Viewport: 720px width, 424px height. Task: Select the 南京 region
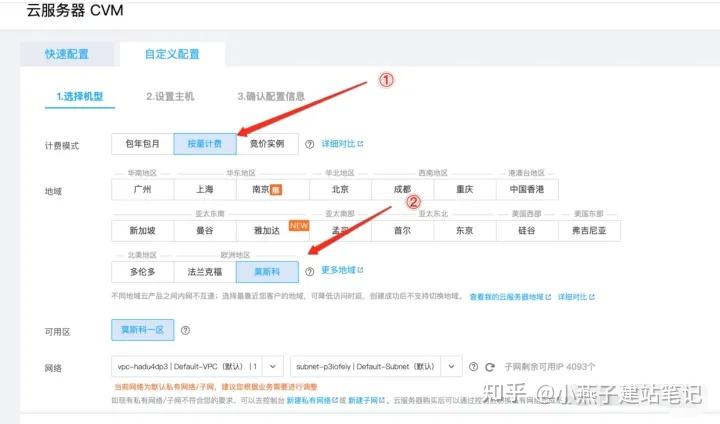point(273,189)
